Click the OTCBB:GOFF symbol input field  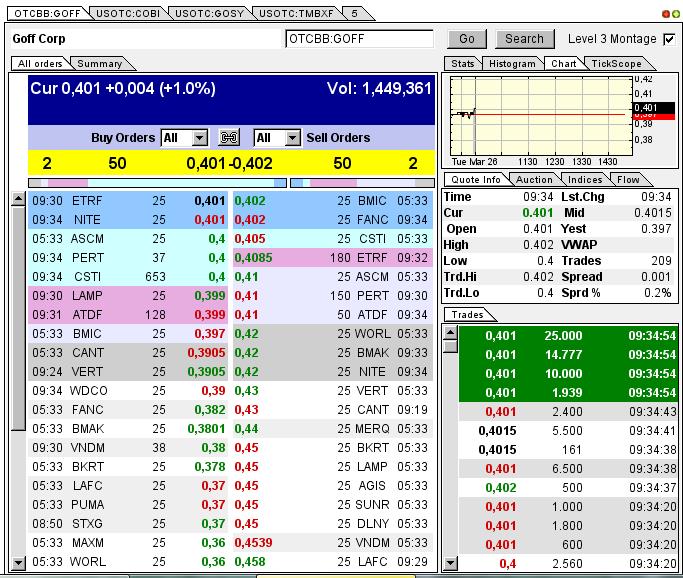(359, 39)
